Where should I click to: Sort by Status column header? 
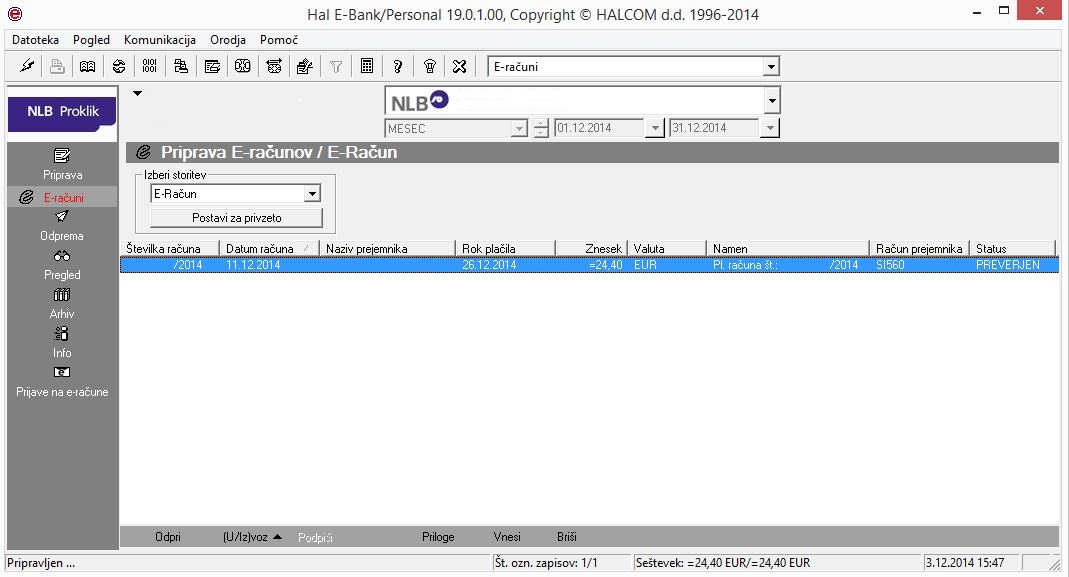click(x=1012, y=248)
